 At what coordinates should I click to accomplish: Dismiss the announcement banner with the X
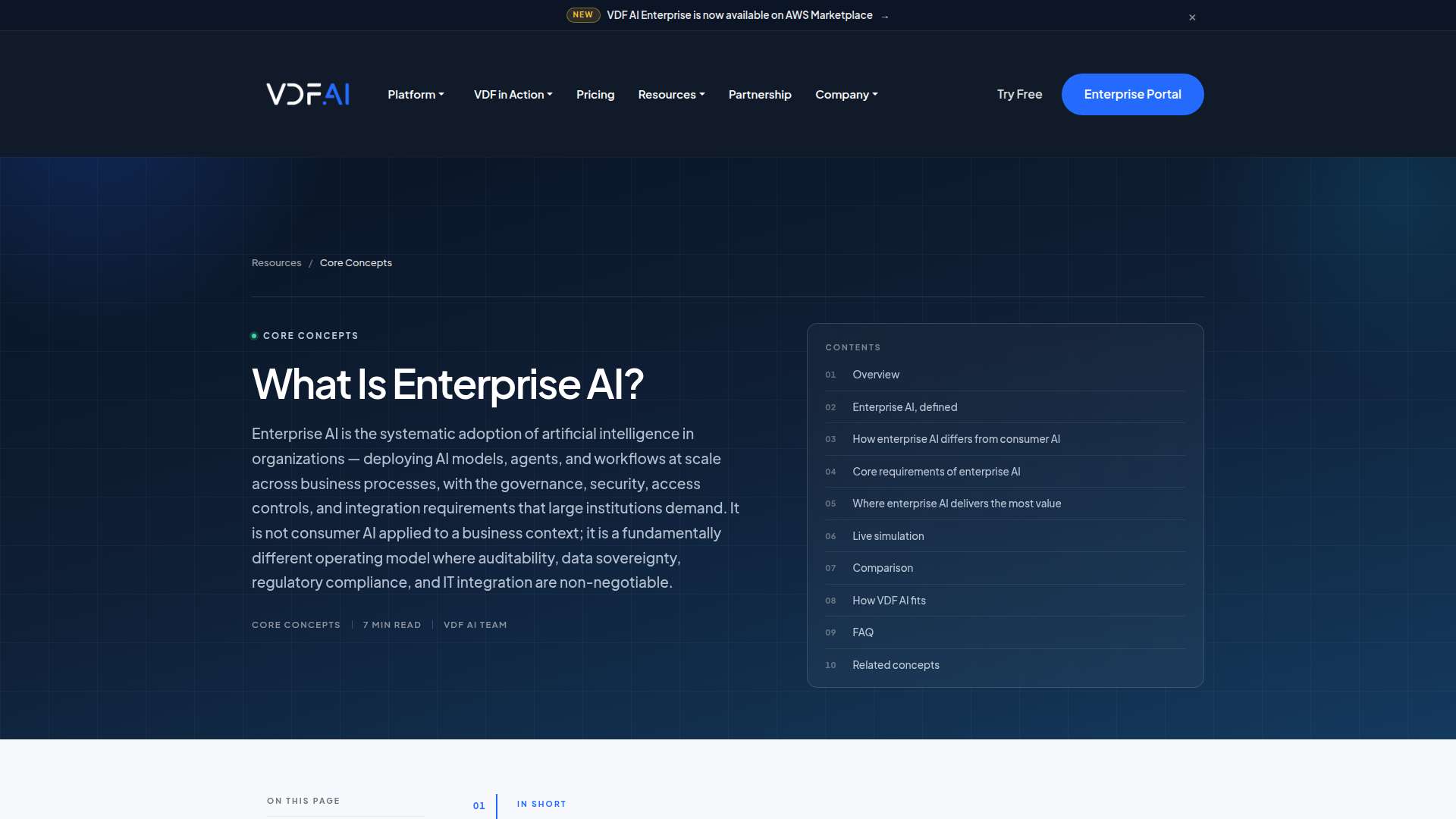click(1192, 17)
